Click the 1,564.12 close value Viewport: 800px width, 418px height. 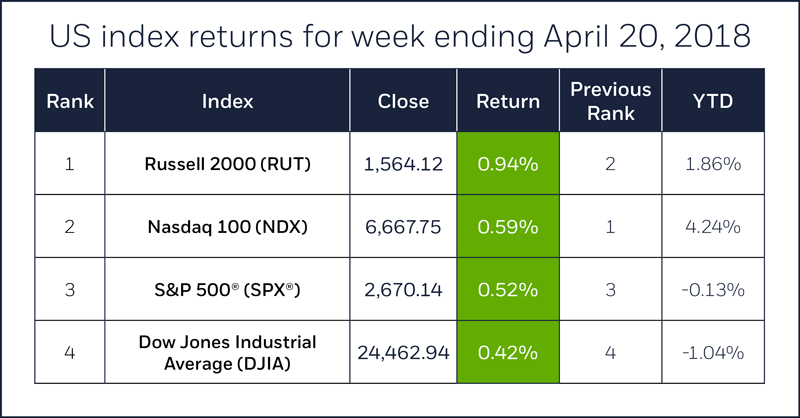coord(403,163)
